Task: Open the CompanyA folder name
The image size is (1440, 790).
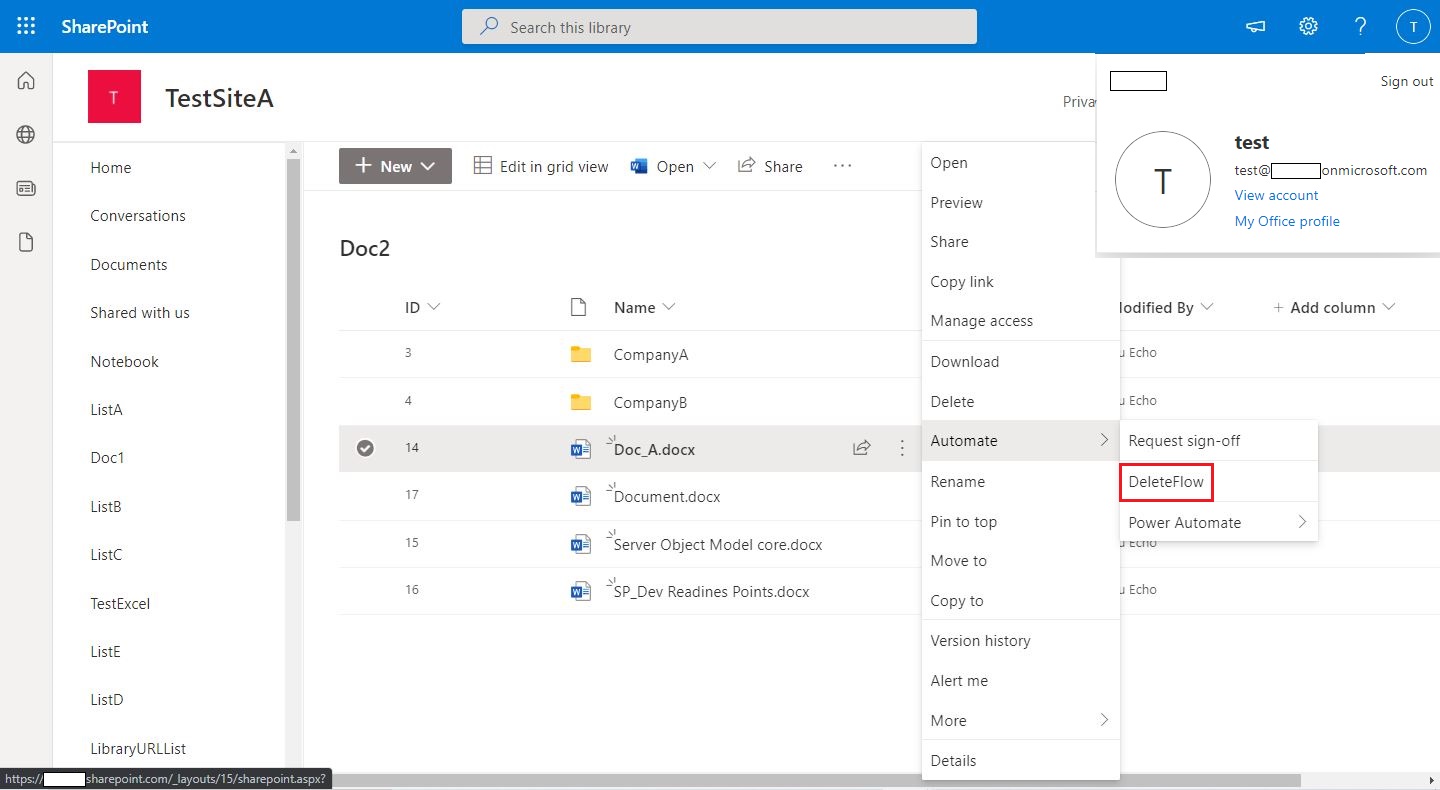Action: (651, 354)
